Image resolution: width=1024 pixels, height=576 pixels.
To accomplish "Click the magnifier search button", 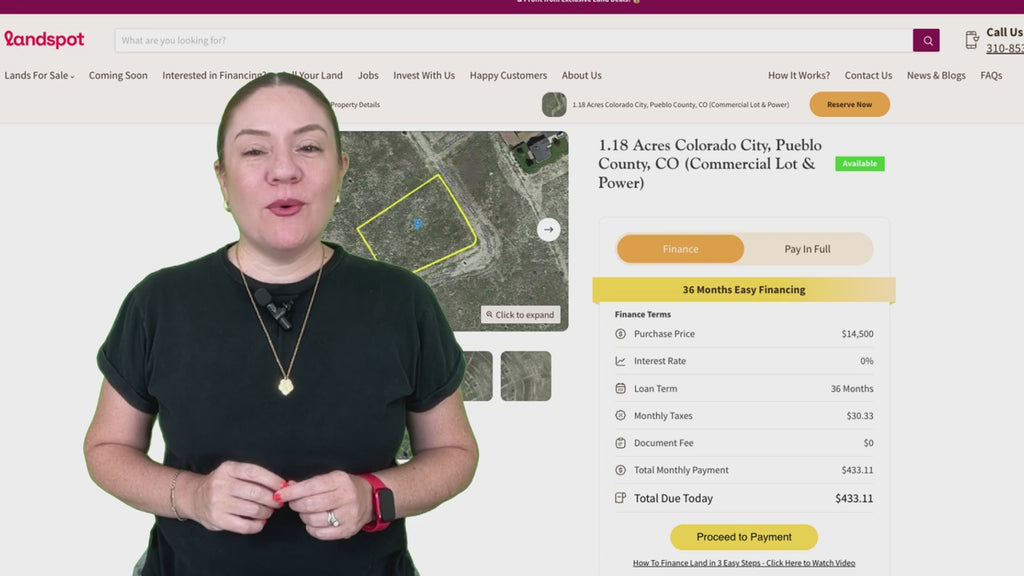I will 926,40.
